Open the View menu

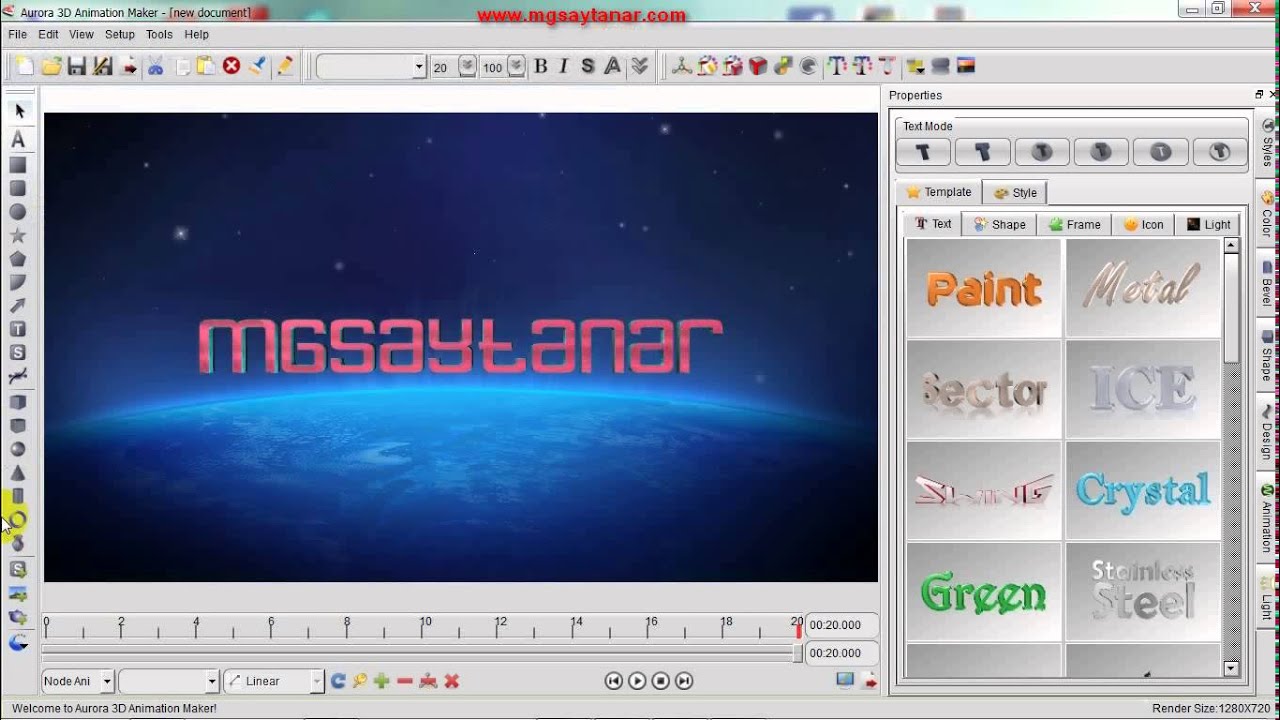coord(81,34)
